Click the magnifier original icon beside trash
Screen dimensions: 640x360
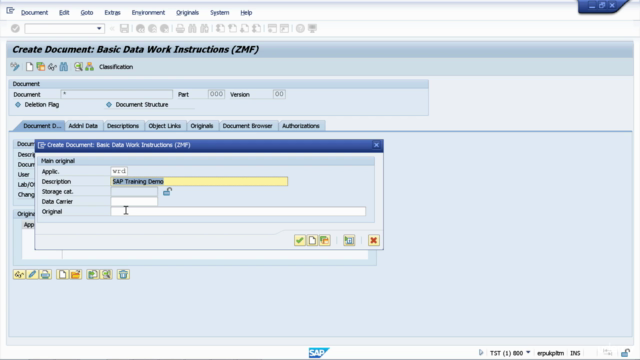(106, 274)
